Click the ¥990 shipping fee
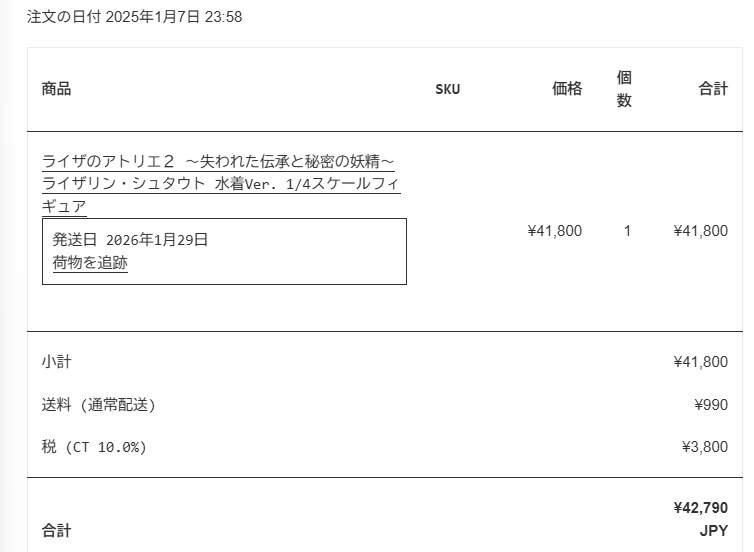754x552 pixels. [711, 404]
